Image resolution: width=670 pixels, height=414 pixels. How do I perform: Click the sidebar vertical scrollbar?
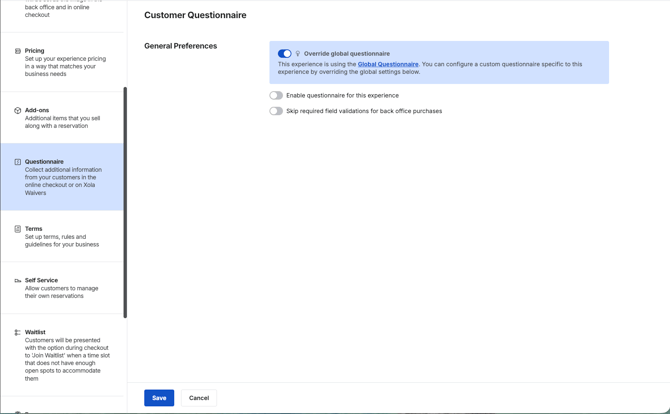pyautogui.click(x=125, y=200)
